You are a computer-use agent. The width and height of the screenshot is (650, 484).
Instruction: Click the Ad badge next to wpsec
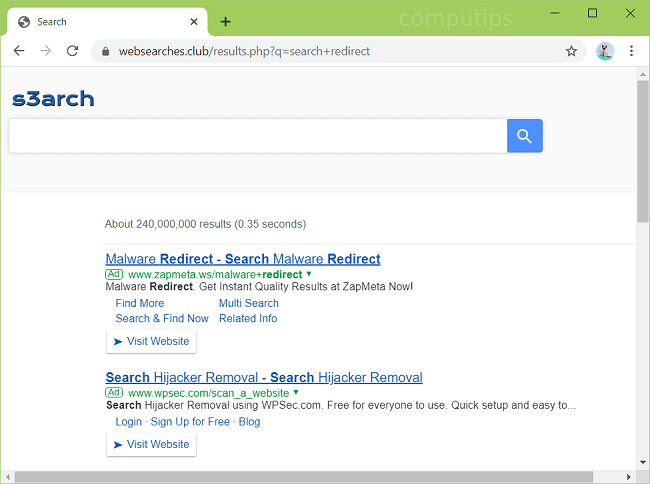(x=114, y=392)
